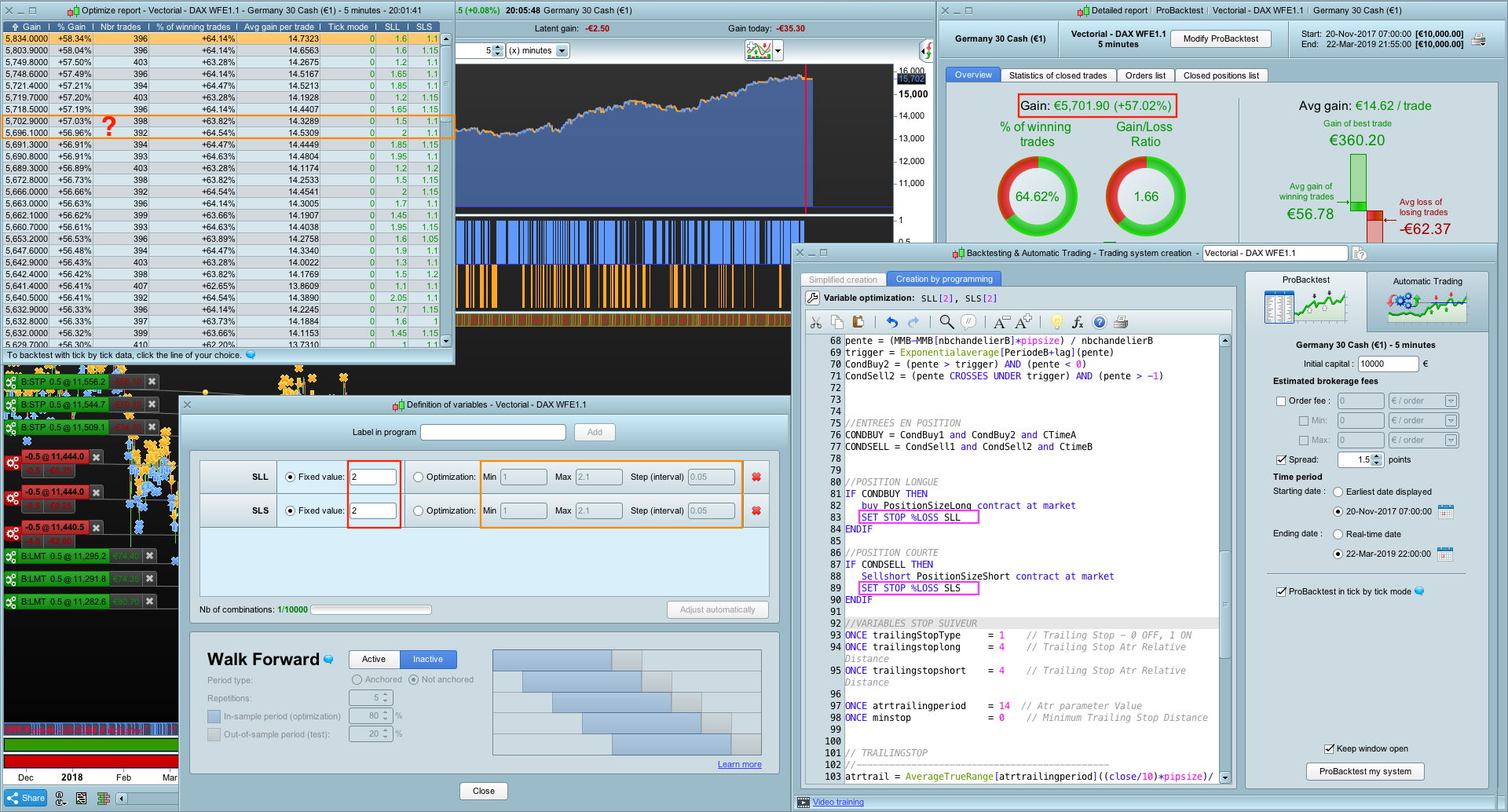
Task: Open the link-group chain dropdown near Share
Action: coord(61,799)
